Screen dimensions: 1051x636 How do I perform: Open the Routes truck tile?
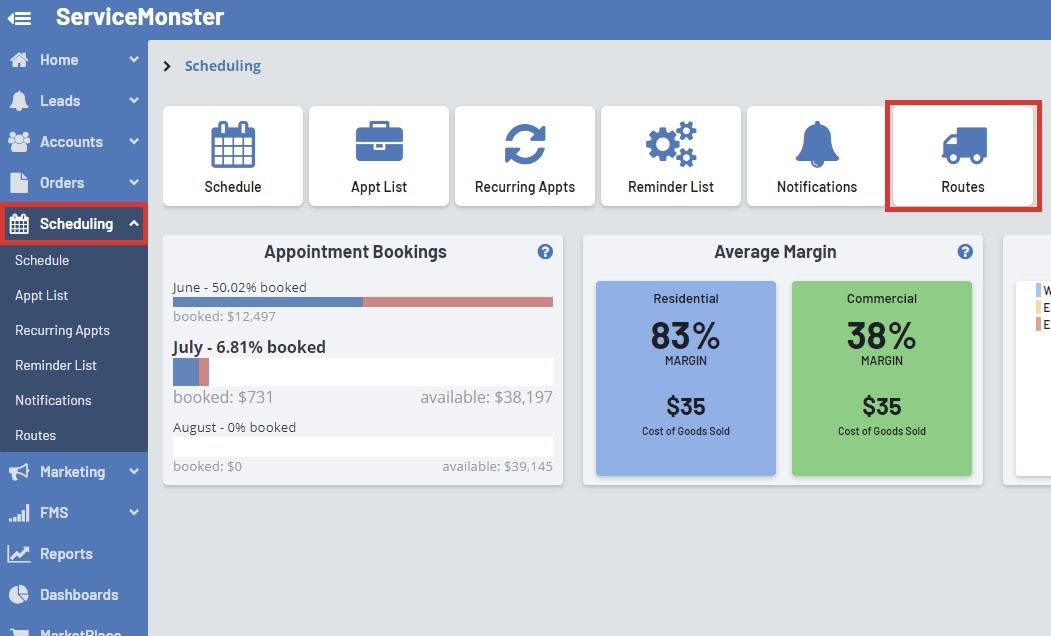pos(962,156)
